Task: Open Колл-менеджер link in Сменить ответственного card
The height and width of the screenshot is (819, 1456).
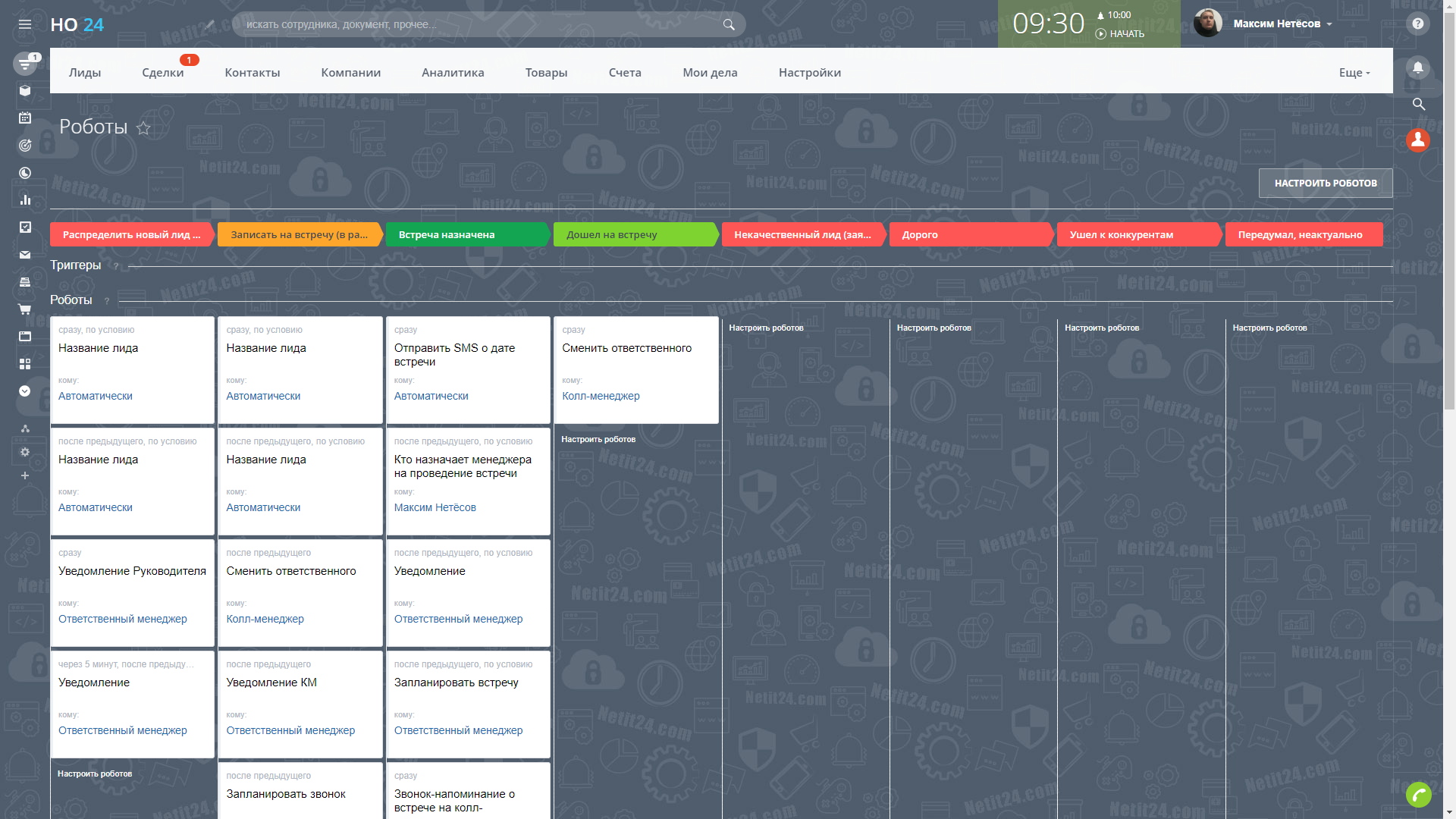Action: click(x=601, y=396)
